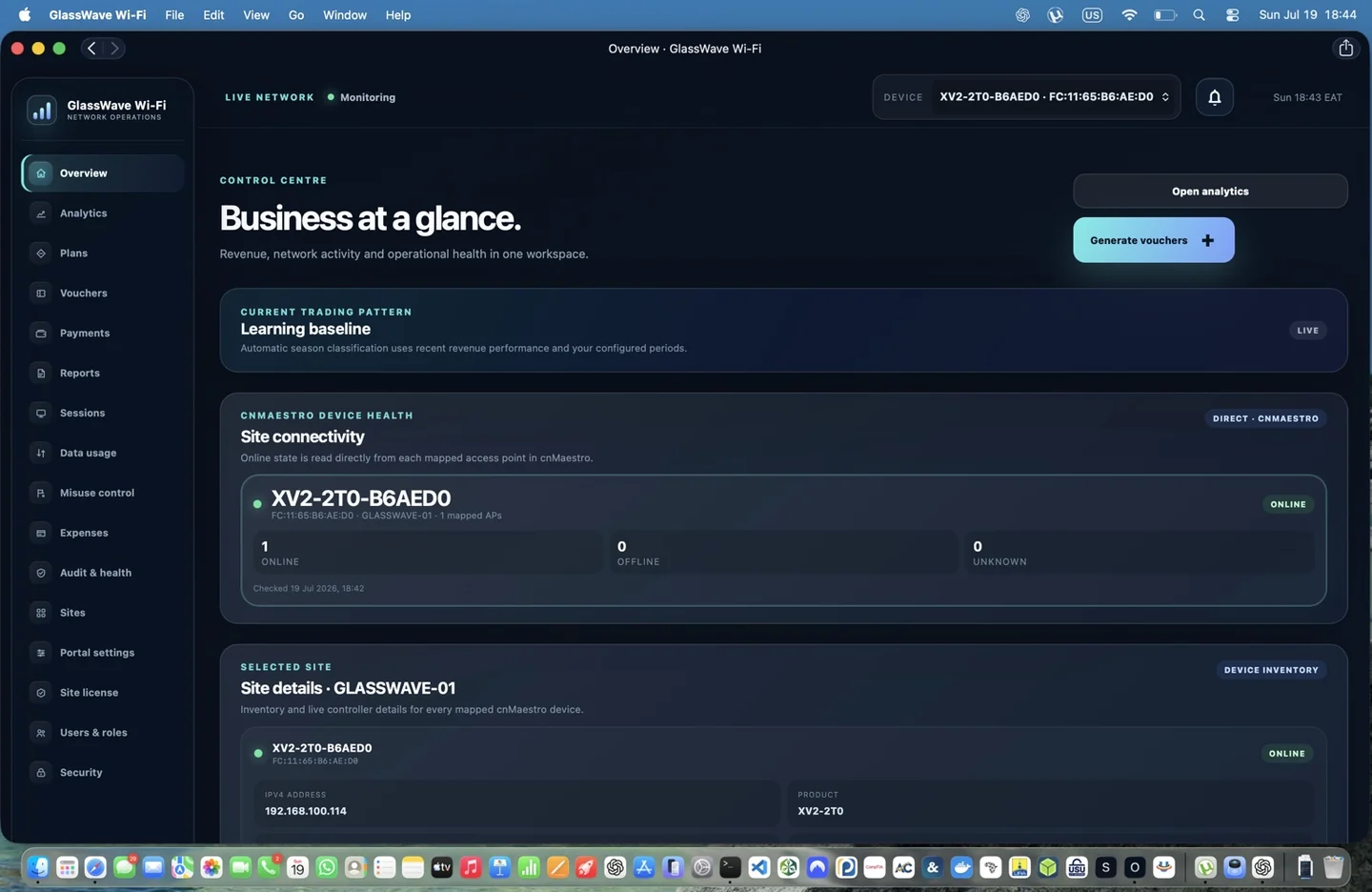This screenshot has width=1372, height=892.
Task: Click the ONLINE badge in Site details
Action: pyautogui.click(x=1287, y=754)
